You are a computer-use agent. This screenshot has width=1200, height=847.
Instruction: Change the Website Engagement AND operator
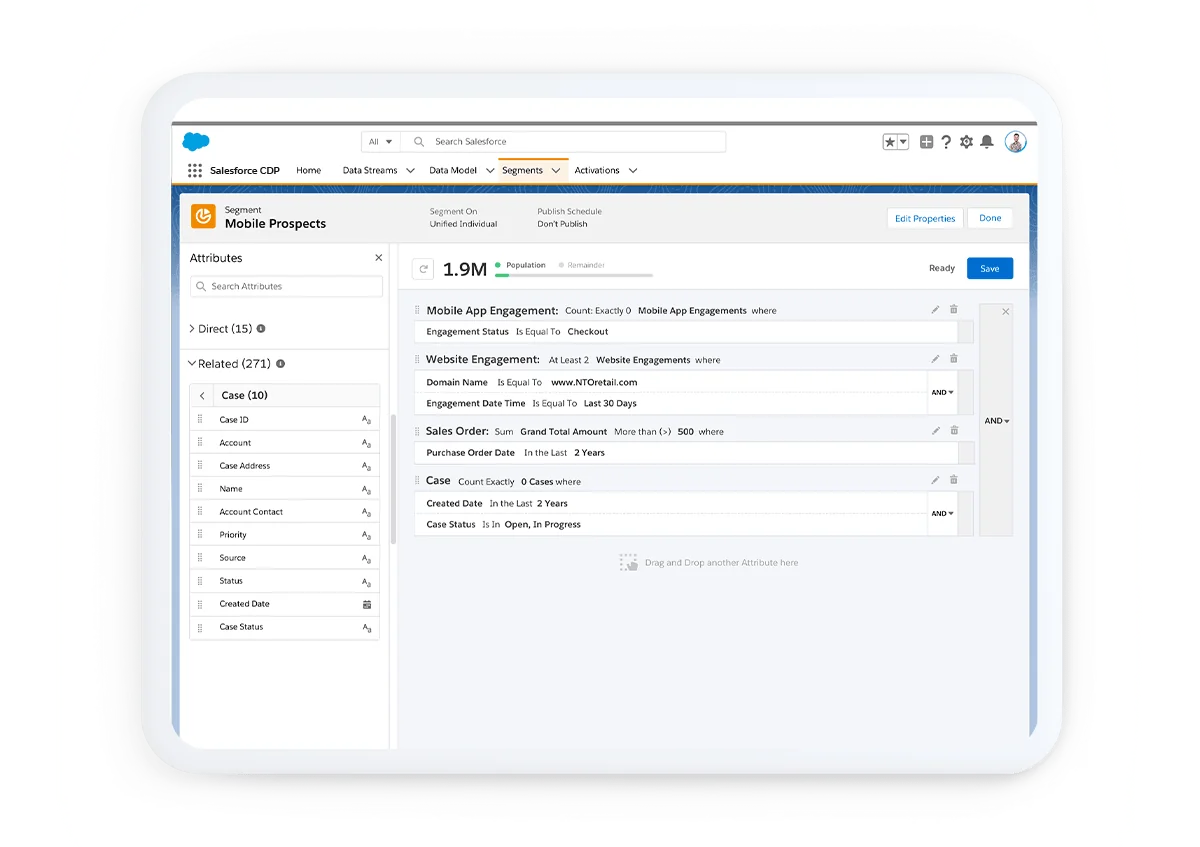tap(942, 393)
